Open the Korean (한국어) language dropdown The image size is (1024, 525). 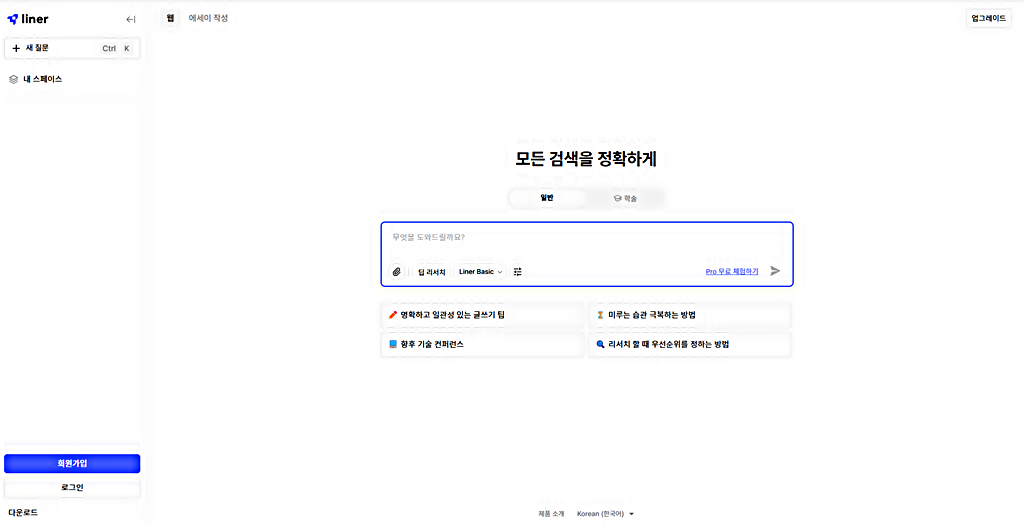click(605, 514)
